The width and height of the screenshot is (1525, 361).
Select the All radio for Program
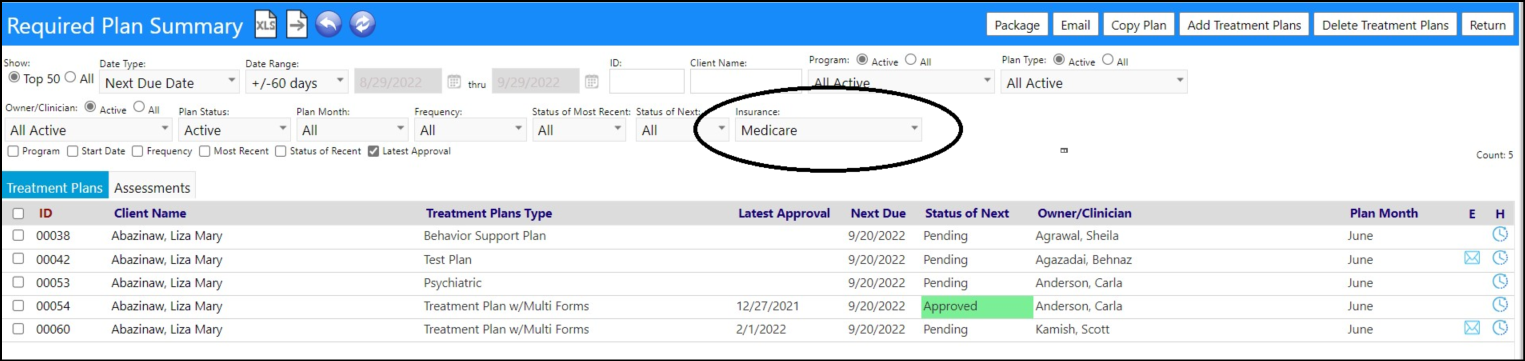[910, 60]
